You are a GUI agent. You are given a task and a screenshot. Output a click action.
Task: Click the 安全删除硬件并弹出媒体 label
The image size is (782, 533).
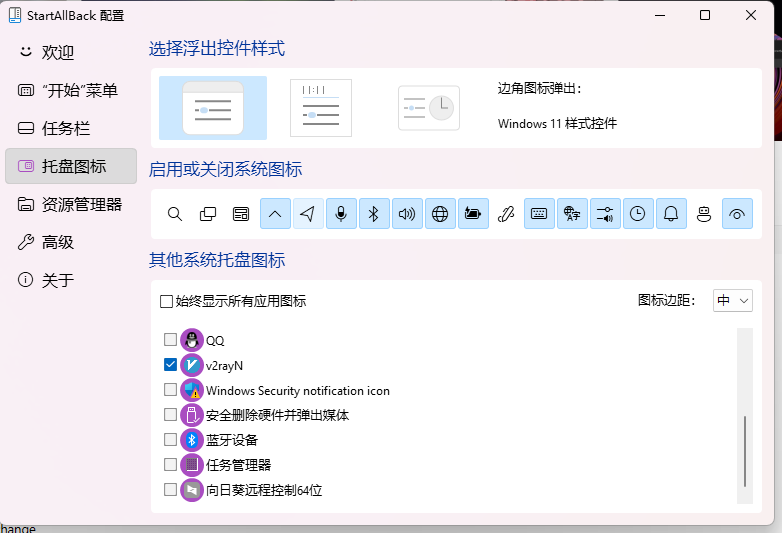[x=277, y=415]
